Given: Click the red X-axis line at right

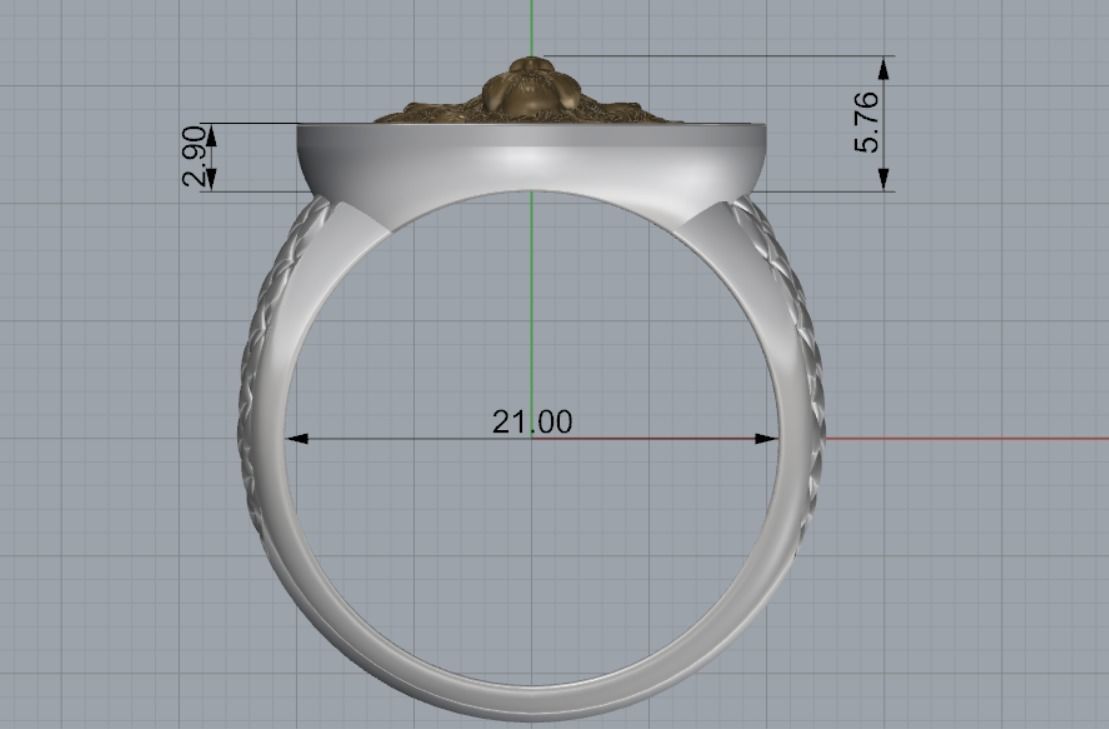Looking at the screenshot, I should (x=967, y=438).
